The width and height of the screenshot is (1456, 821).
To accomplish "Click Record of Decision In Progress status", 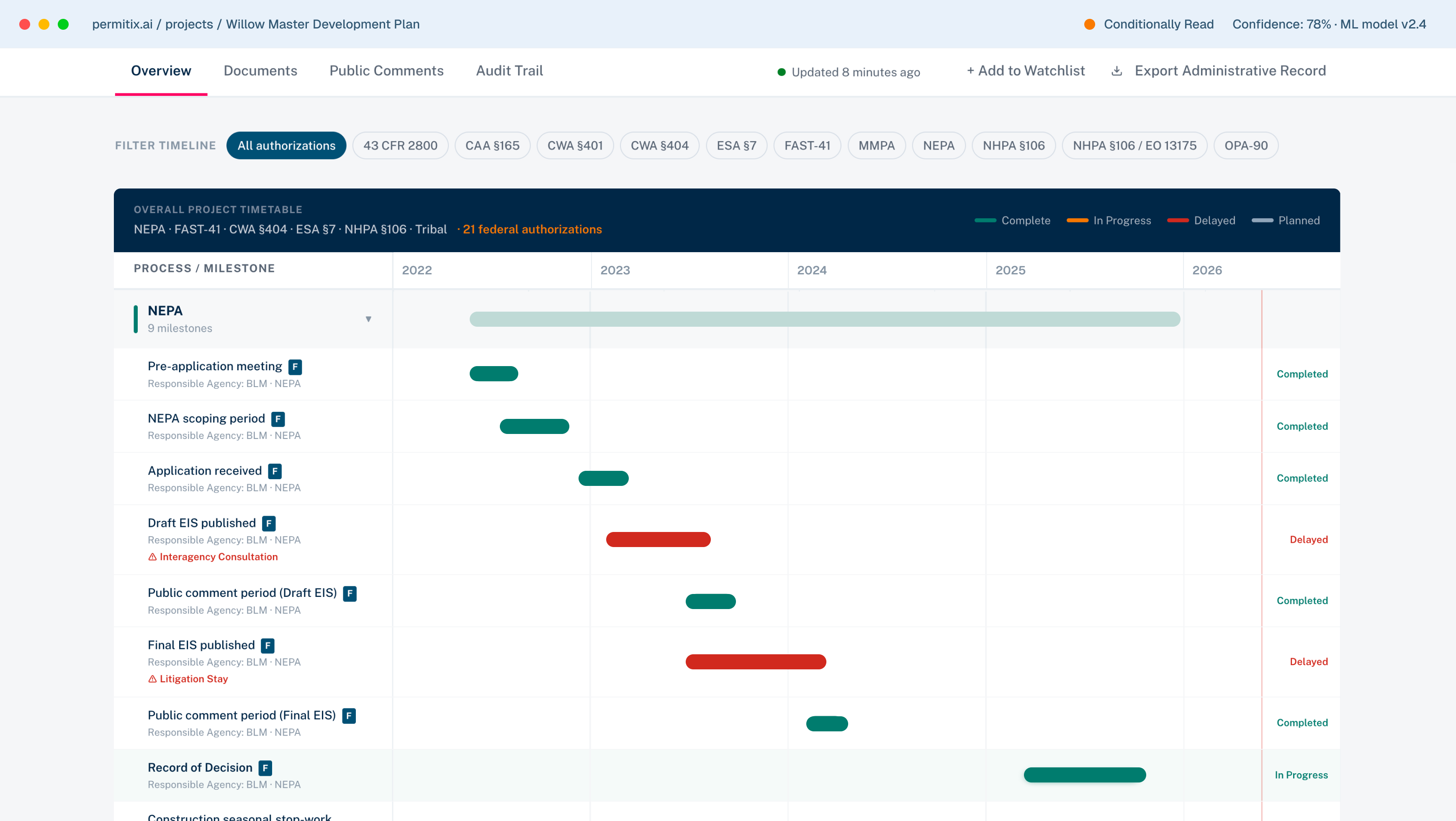I will [1301, 775].
